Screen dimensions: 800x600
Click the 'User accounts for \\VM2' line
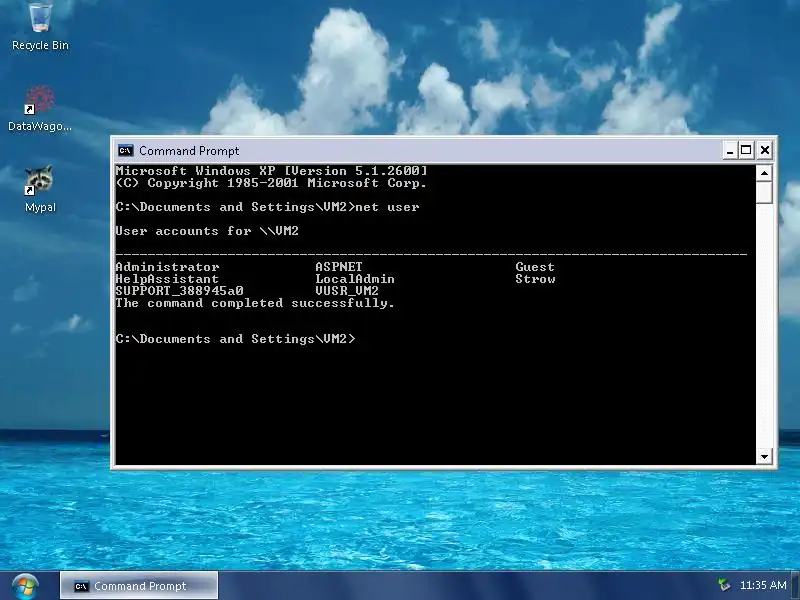(207, 231)
